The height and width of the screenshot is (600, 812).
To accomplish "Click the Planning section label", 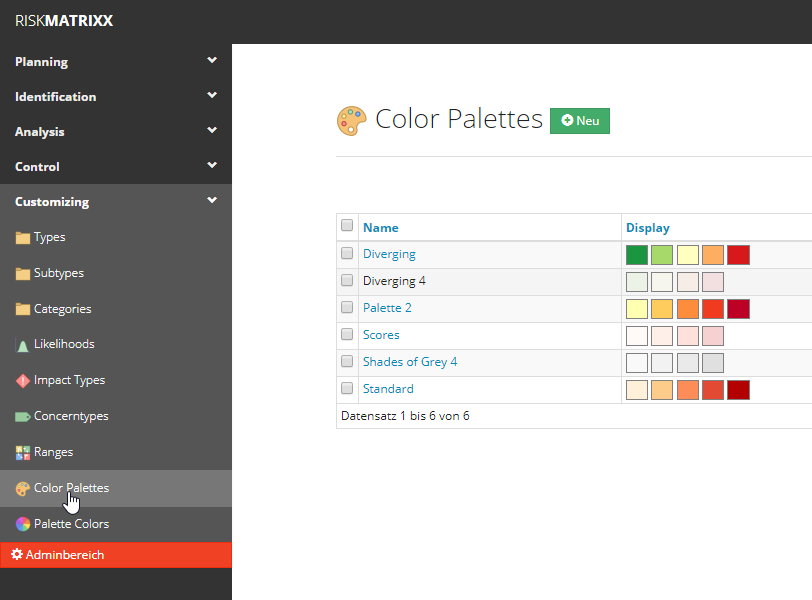I will click(41, 62).
